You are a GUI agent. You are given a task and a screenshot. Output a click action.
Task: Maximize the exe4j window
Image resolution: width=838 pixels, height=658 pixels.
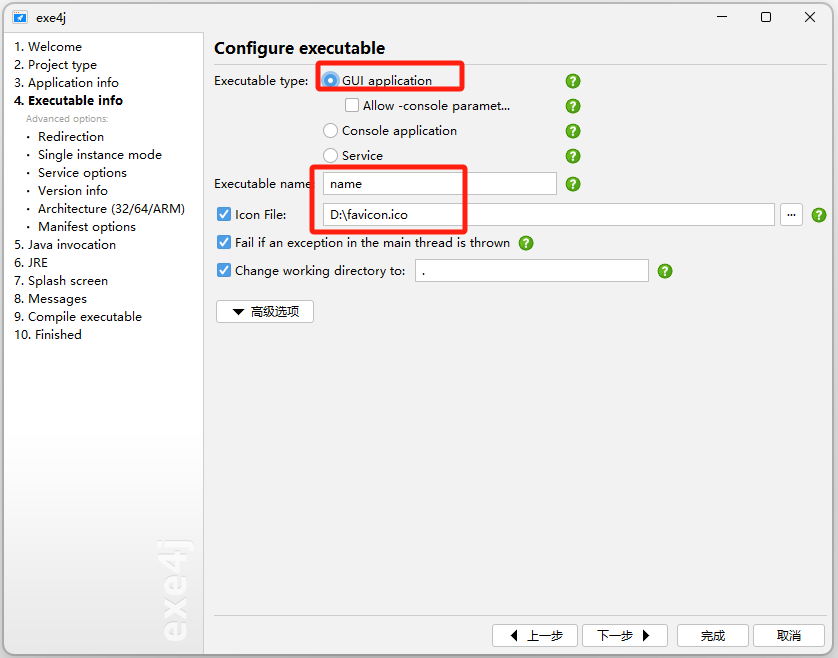[x=766, y=17]
